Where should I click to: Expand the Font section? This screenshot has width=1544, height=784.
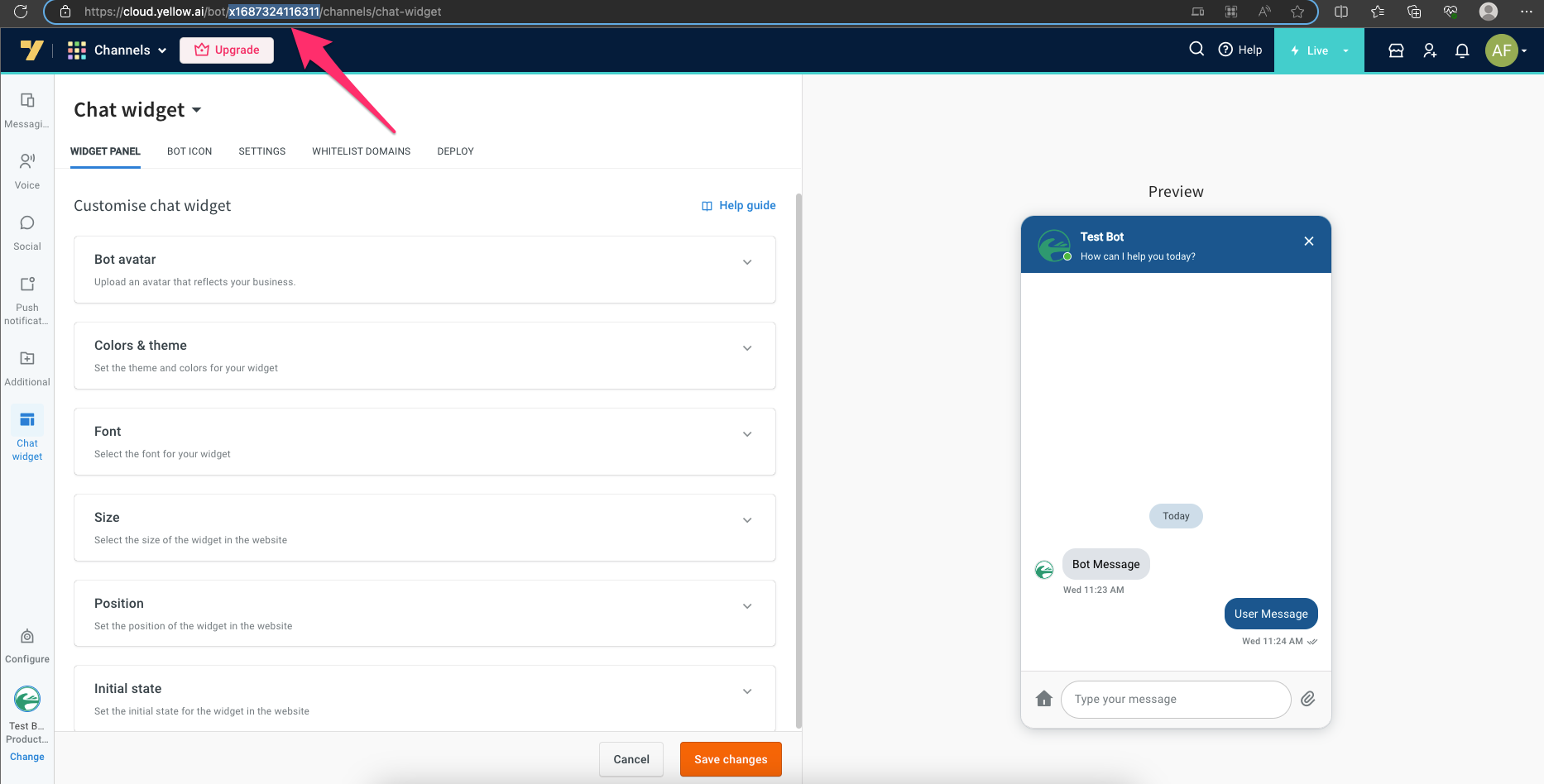click(424, 442)
